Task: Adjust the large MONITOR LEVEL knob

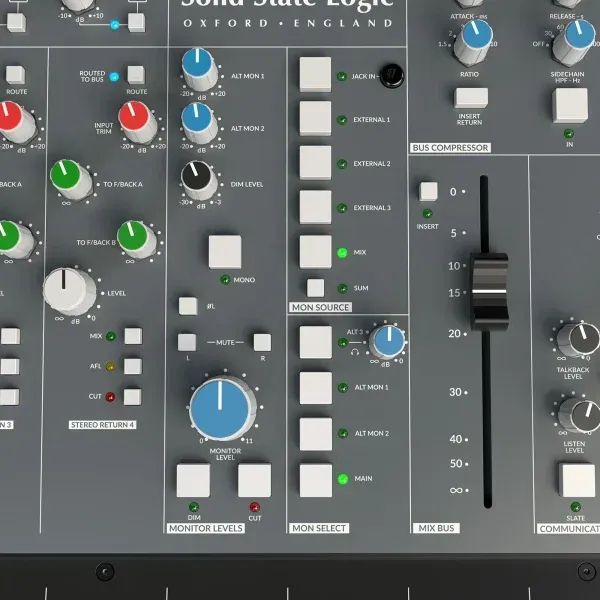Action: tap(222, 408)
